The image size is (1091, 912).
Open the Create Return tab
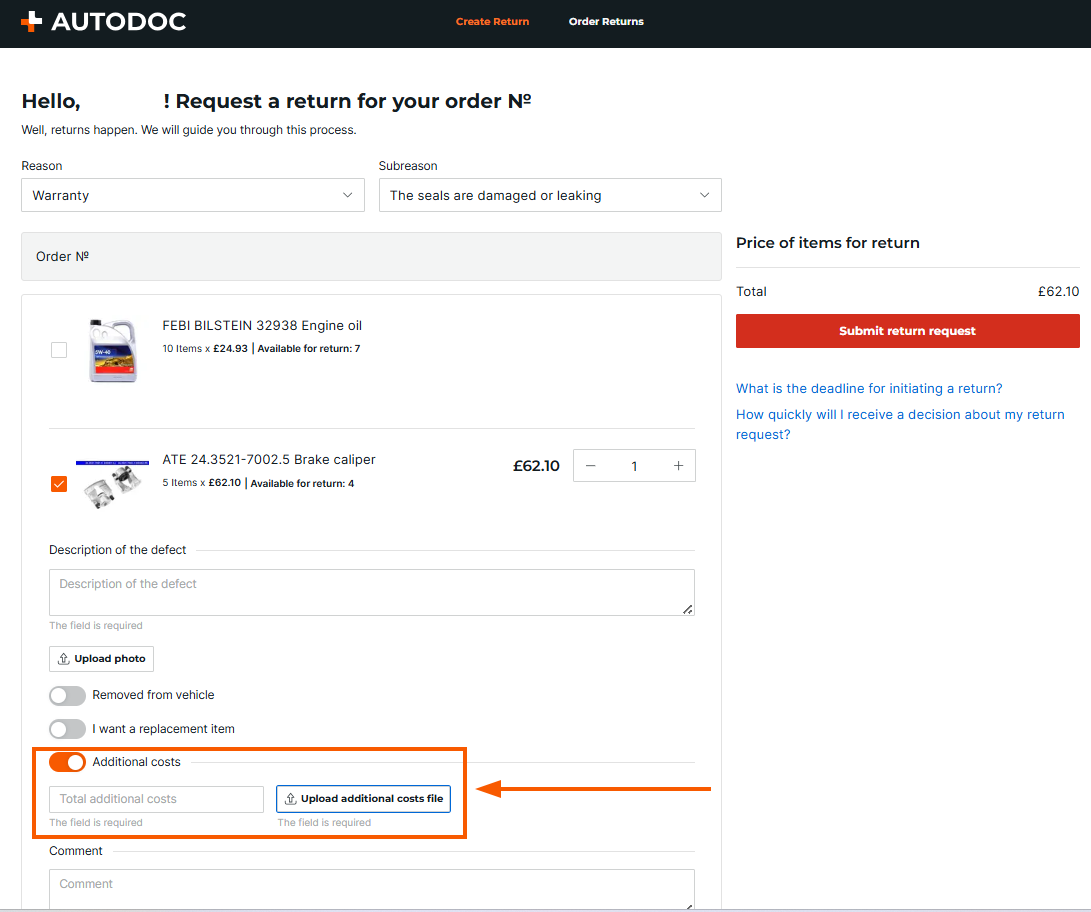pos(492,21)
